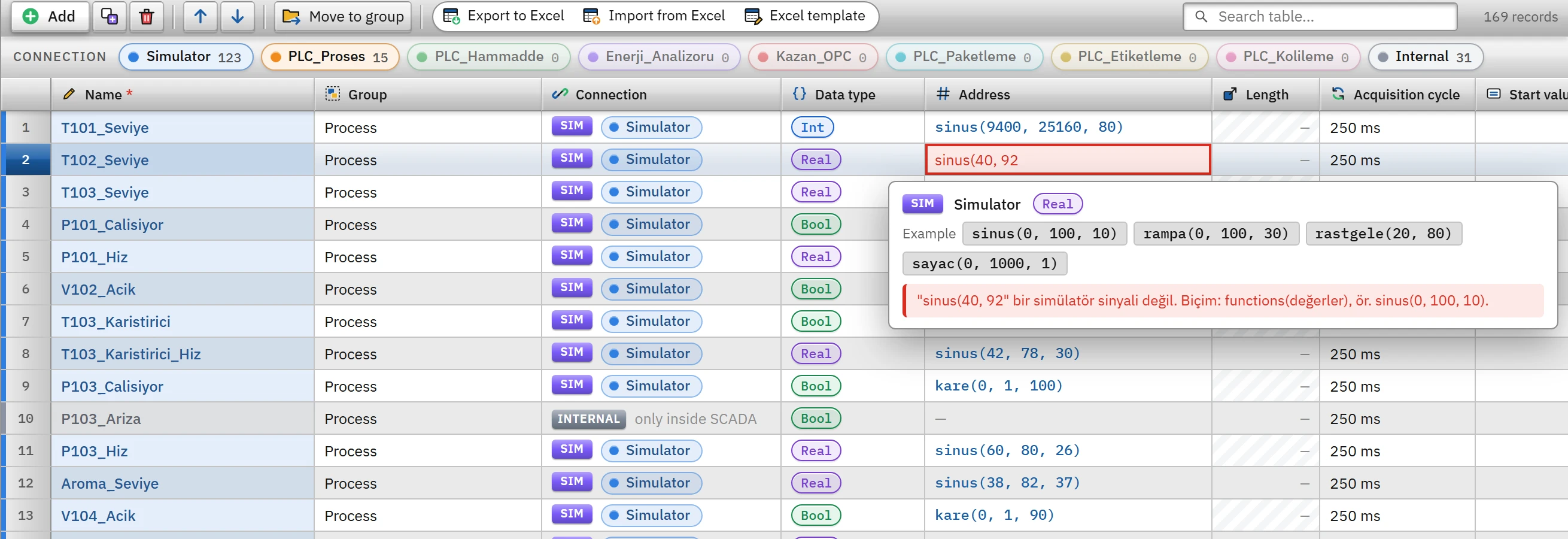This screenshot has height=539, width=1568.
Task: Click the trash delete icon
Action: pos(146,16)
